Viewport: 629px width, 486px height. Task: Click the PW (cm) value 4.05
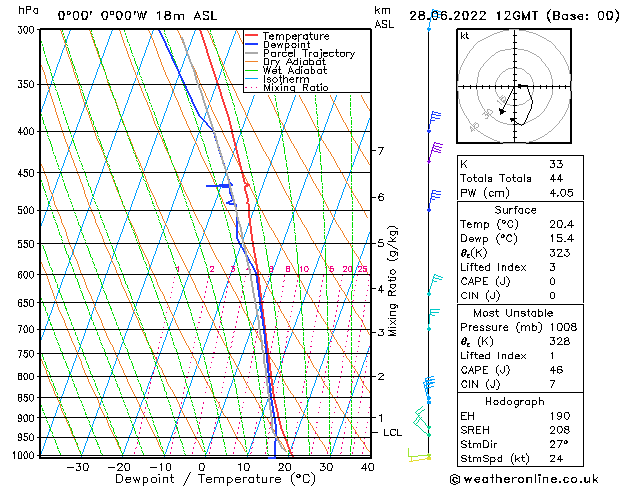click(561, 193)
